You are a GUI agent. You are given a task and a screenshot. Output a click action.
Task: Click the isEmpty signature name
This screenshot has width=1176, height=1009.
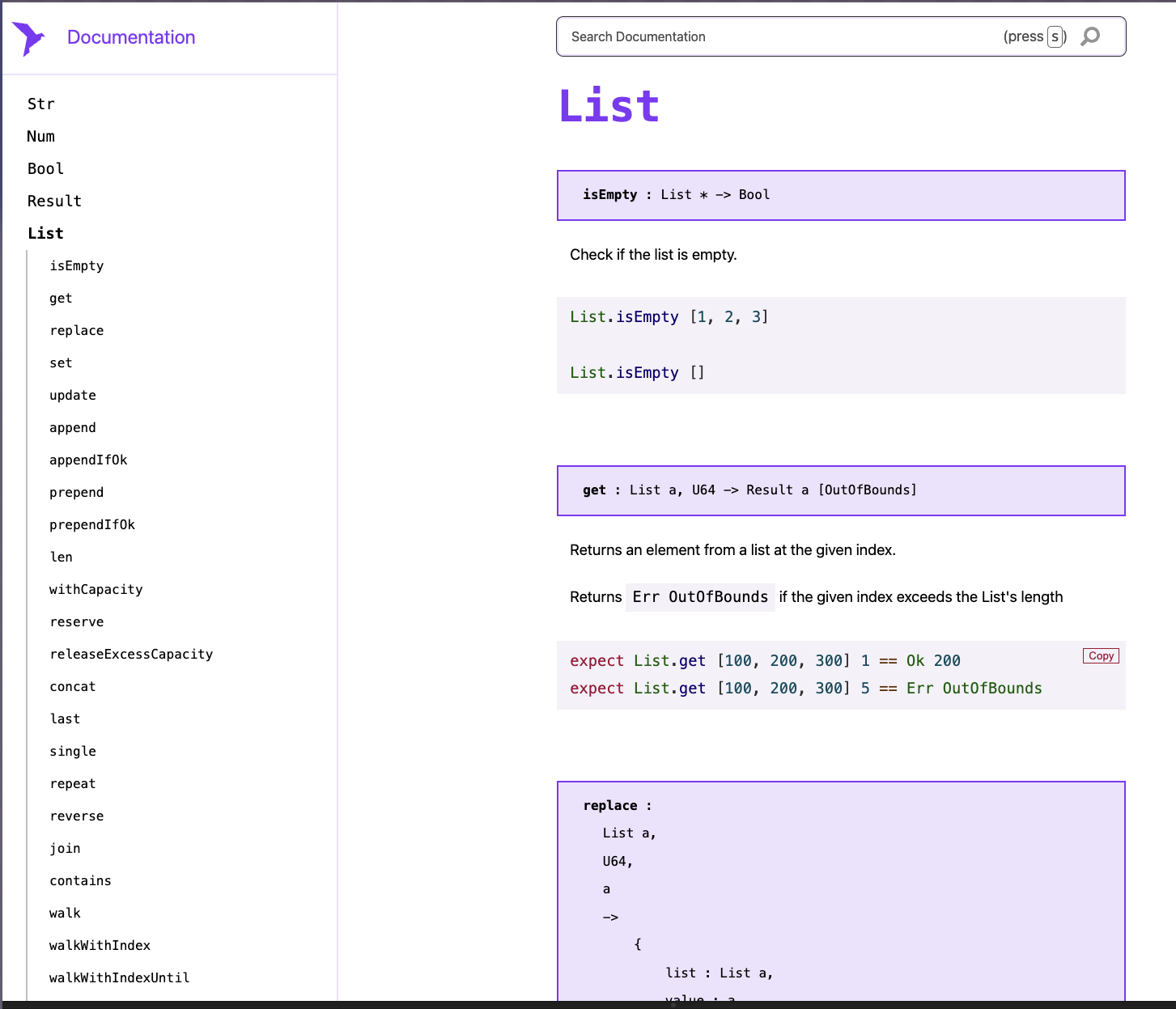pyautogui.click(x=610, y=194)
